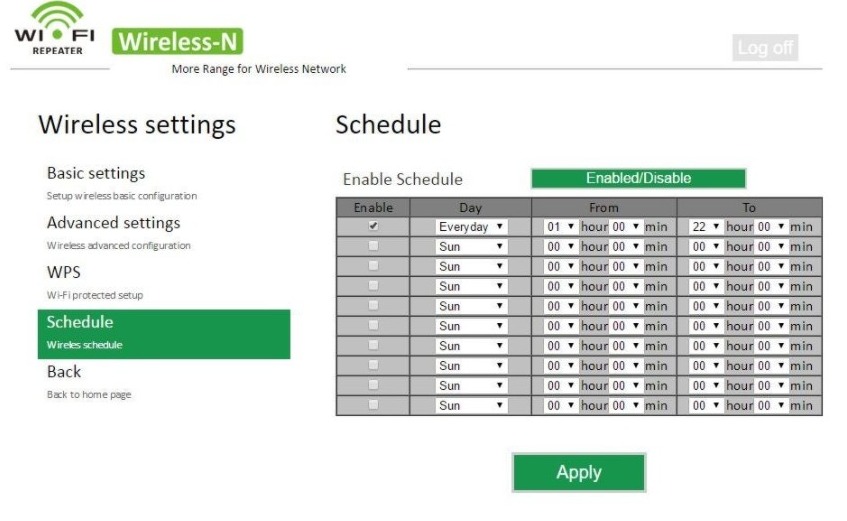
Task: Open the To hour dropdown showing 22
Action: click(x=706, y=227)
